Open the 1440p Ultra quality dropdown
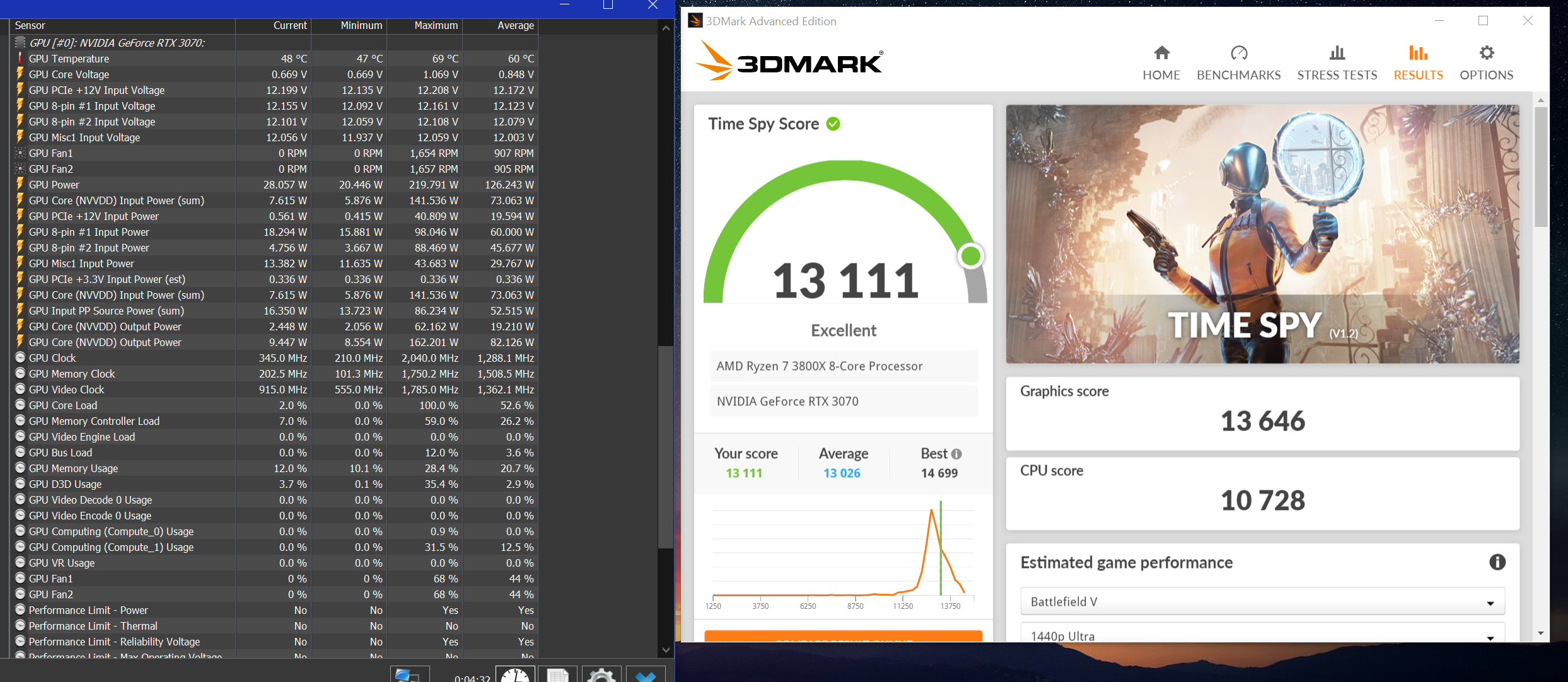Image resolution: width=1568 pixels, height=682 pixels. [1262, 633]
